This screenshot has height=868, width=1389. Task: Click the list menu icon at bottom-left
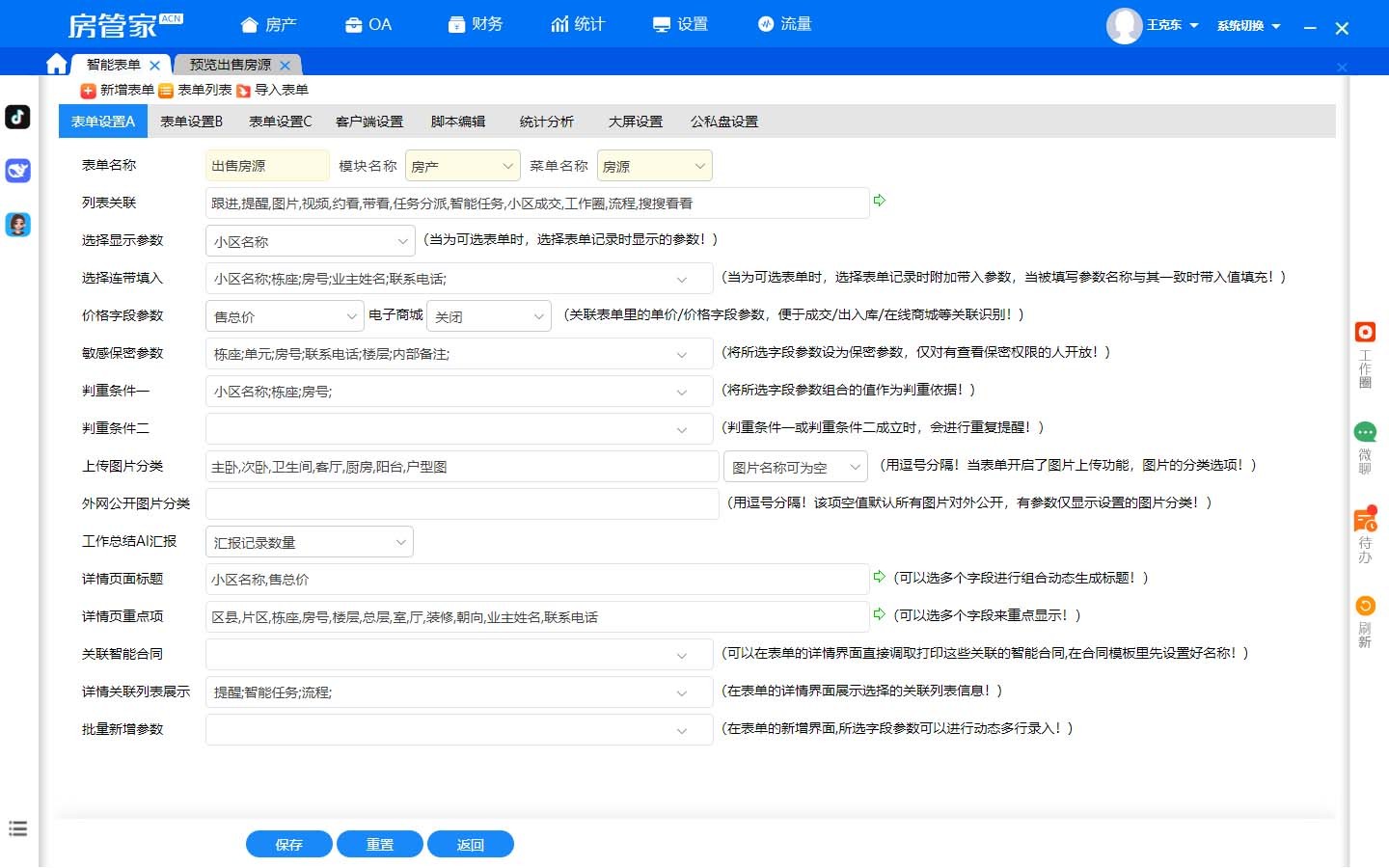(18, 828)
